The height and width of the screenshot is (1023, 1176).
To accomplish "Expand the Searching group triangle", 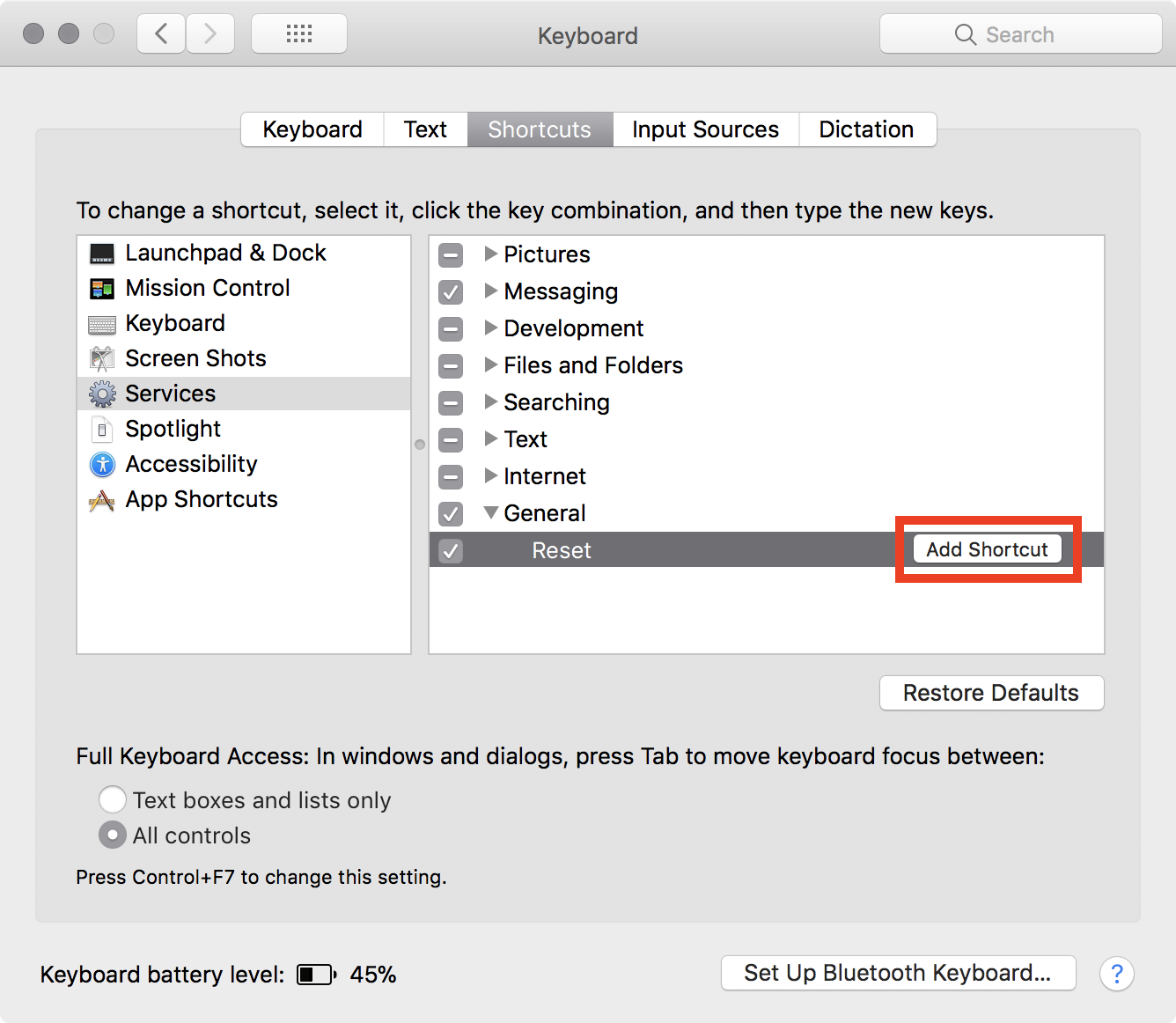I will (491, 401).
